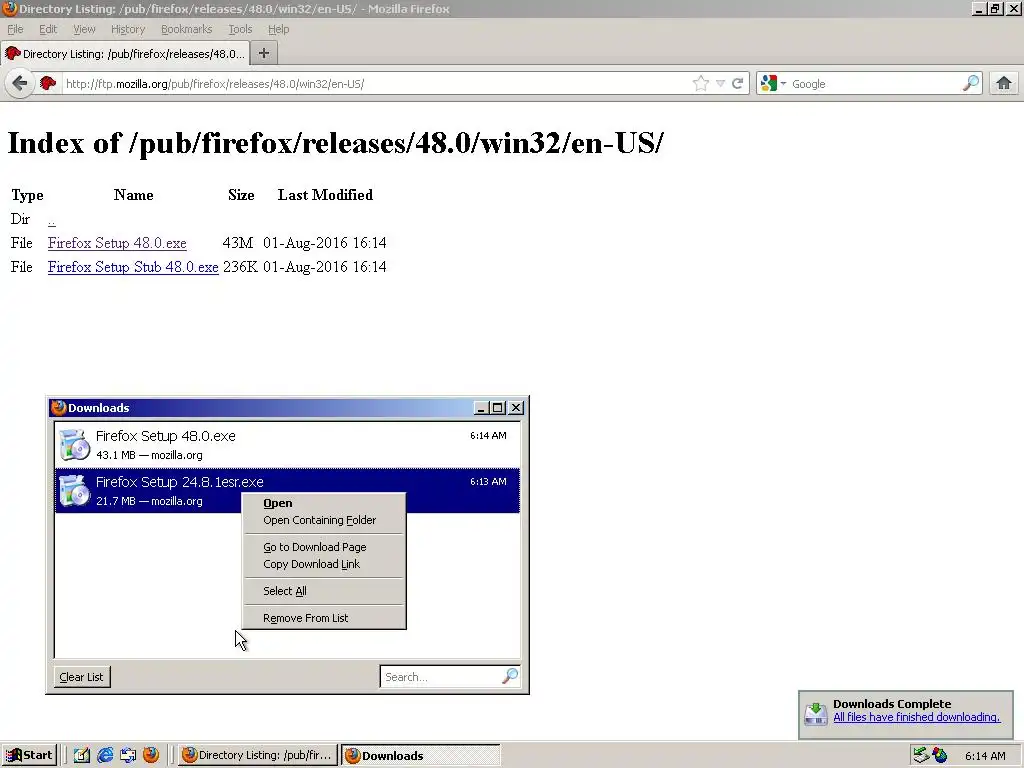Maximize the Downloads window
The width and height of the screenshot is (1024, 768).
point(498,408)
